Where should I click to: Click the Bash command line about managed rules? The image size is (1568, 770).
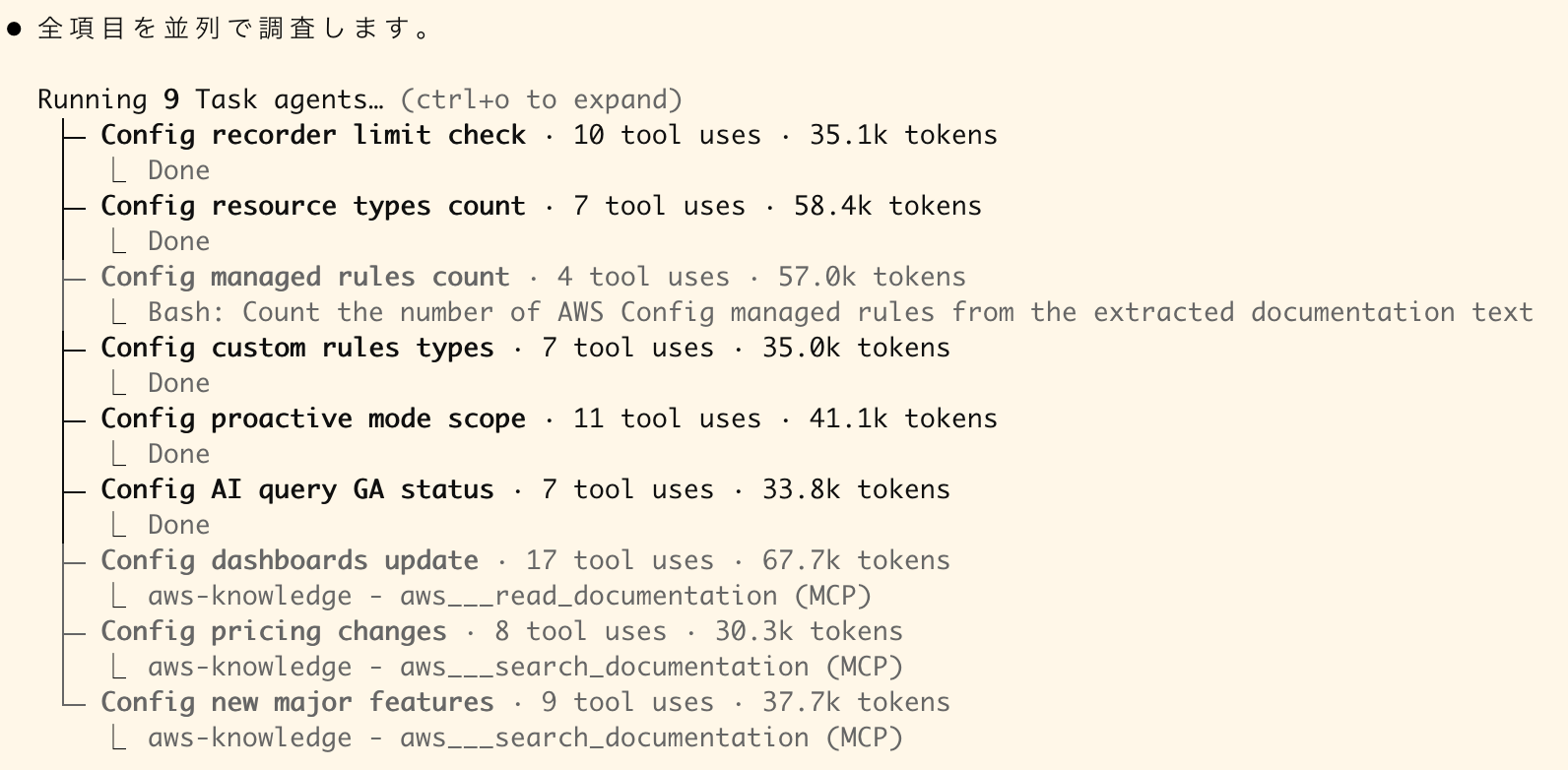[840, 312]
